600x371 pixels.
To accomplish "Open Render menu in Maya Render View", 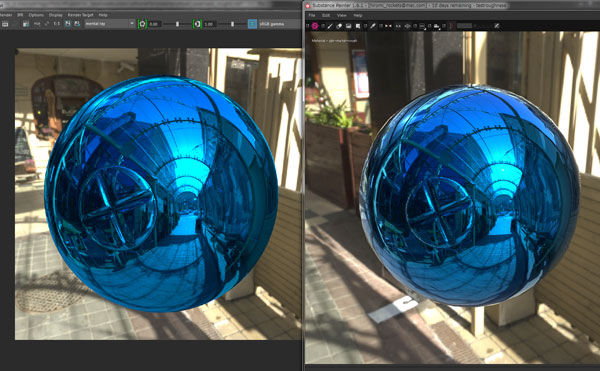I will 6,15.
